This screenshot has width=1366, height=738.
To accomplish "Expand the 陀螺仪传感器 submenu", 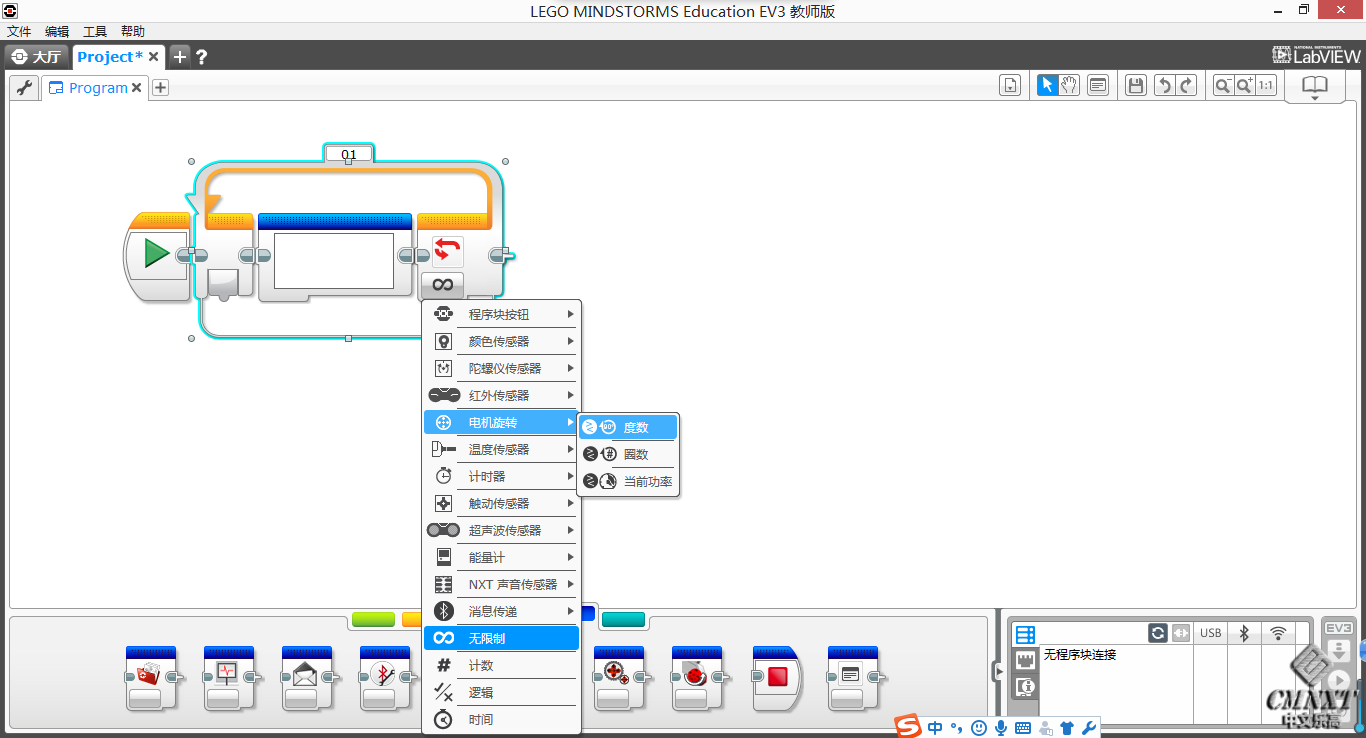I will (x=502, y=368).
